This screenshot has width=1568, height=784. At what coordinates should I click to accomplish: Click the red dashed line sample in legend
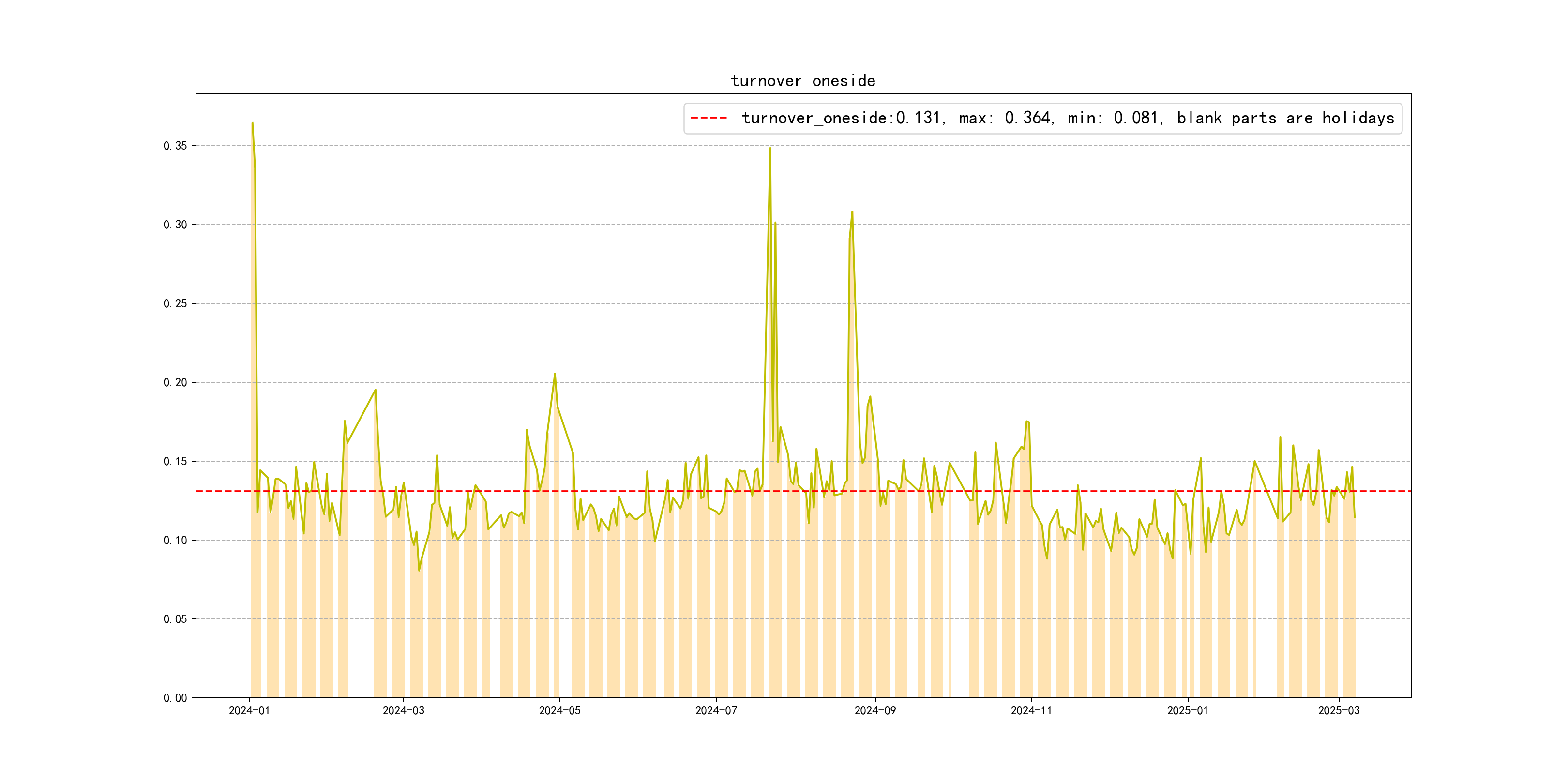click(709, 118)
